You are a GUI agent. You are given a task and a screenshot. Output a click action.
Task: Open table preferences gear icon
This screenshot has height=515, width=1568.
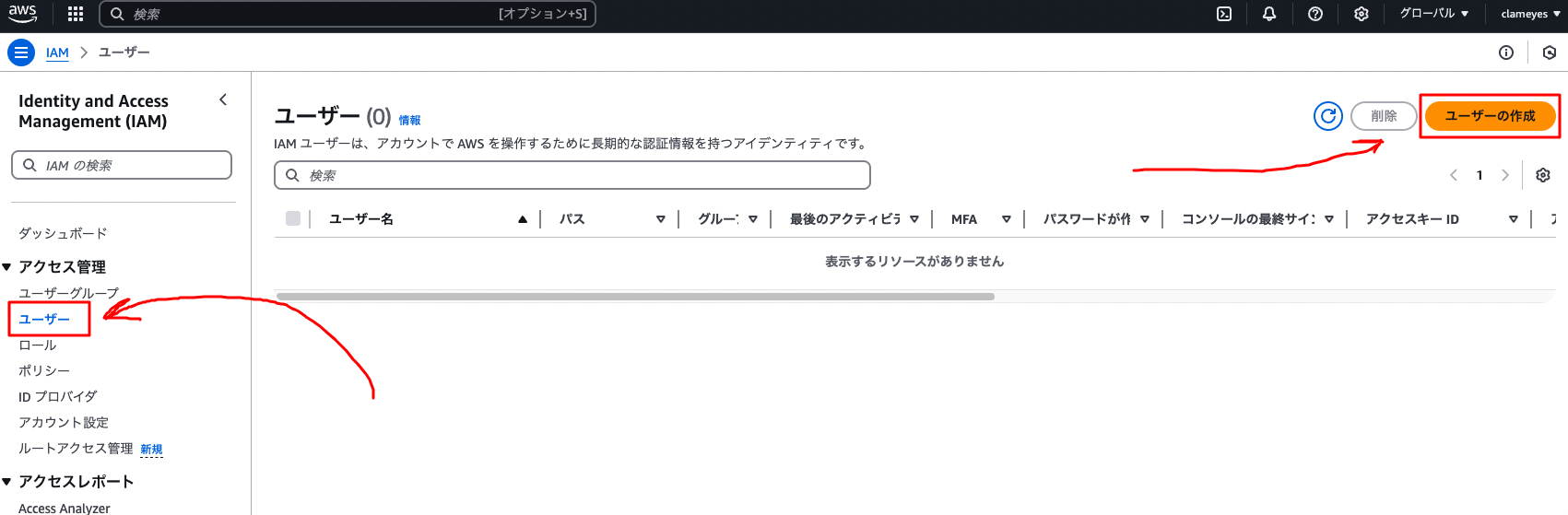point(1543,175)
